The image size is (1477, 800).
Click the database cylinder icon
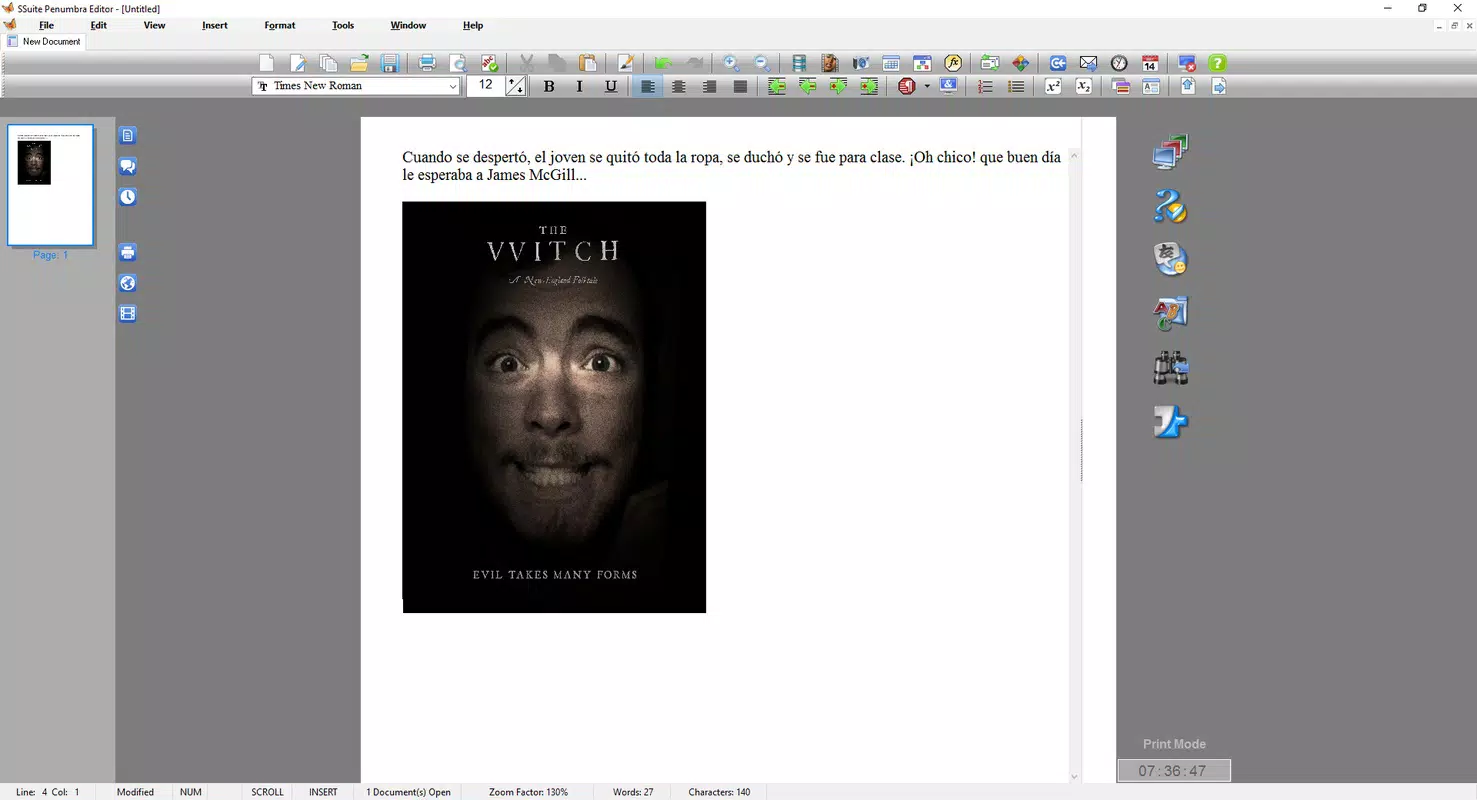[x=799, y=63]
